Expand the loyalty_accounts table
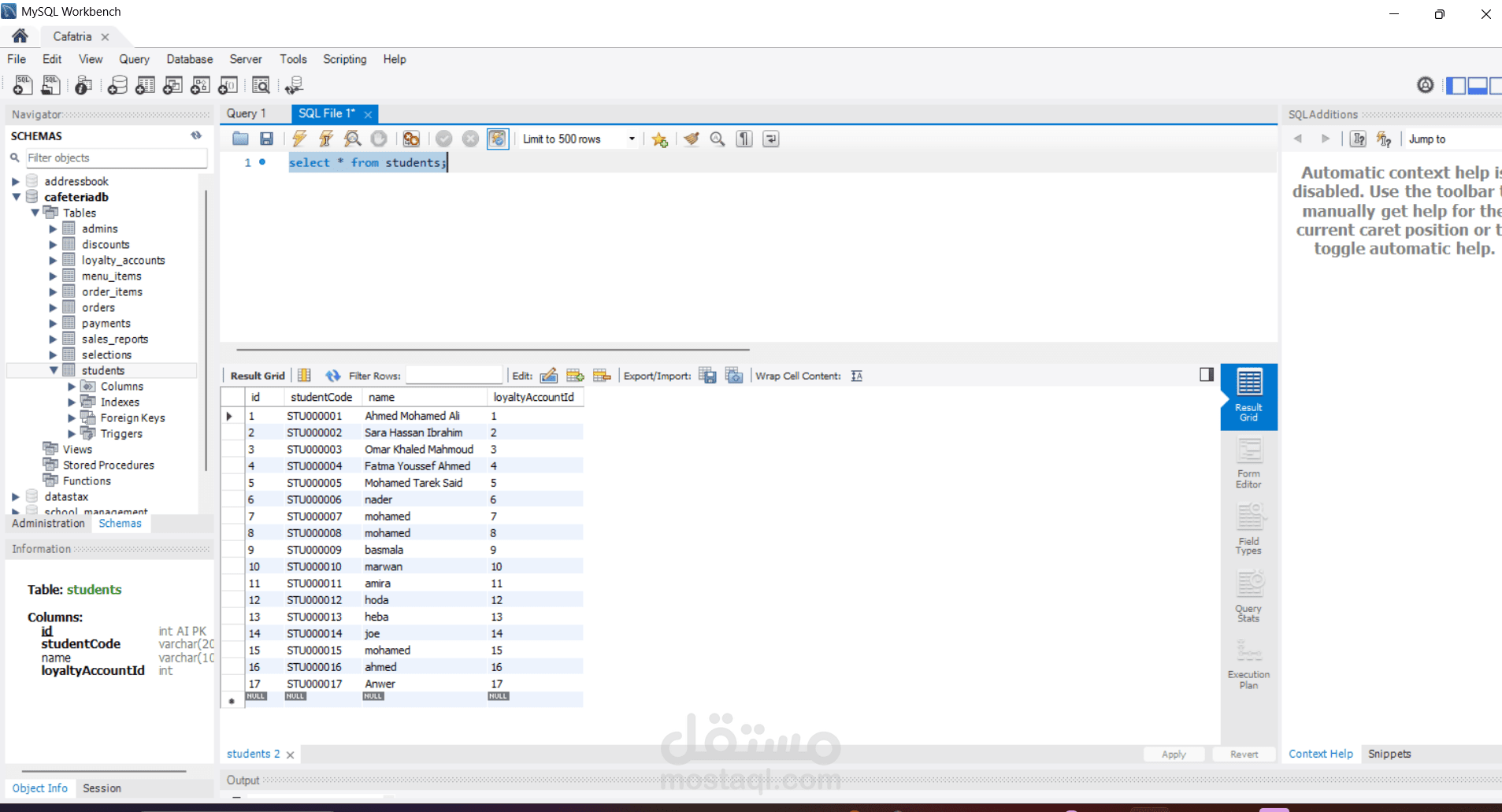This screenshot has height=812, width=1502. [x=53, y=260]
